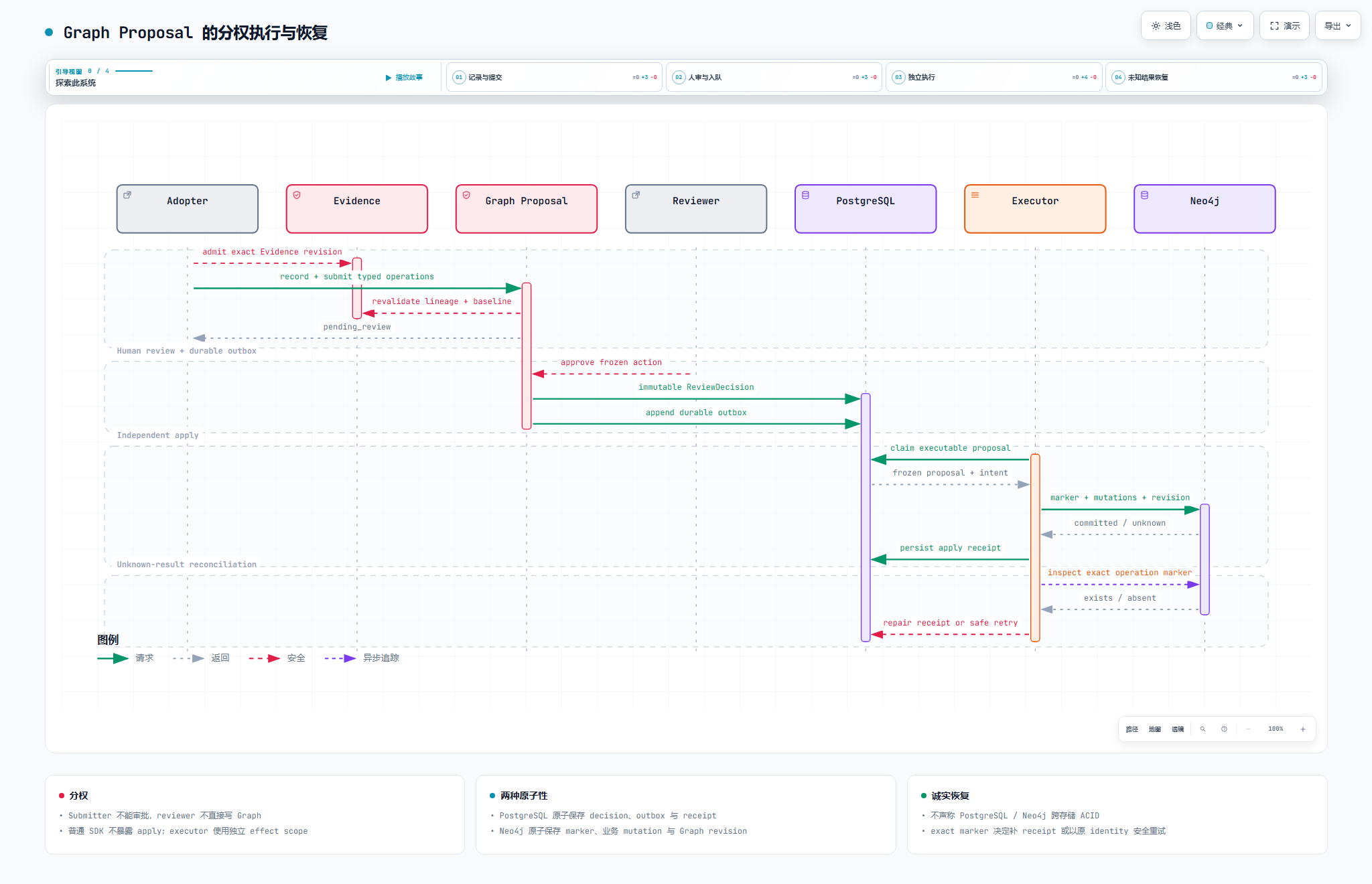Reset zoom via 100% label
The width and height of the screenshot is (1372, 884).
click(1276, 729)
